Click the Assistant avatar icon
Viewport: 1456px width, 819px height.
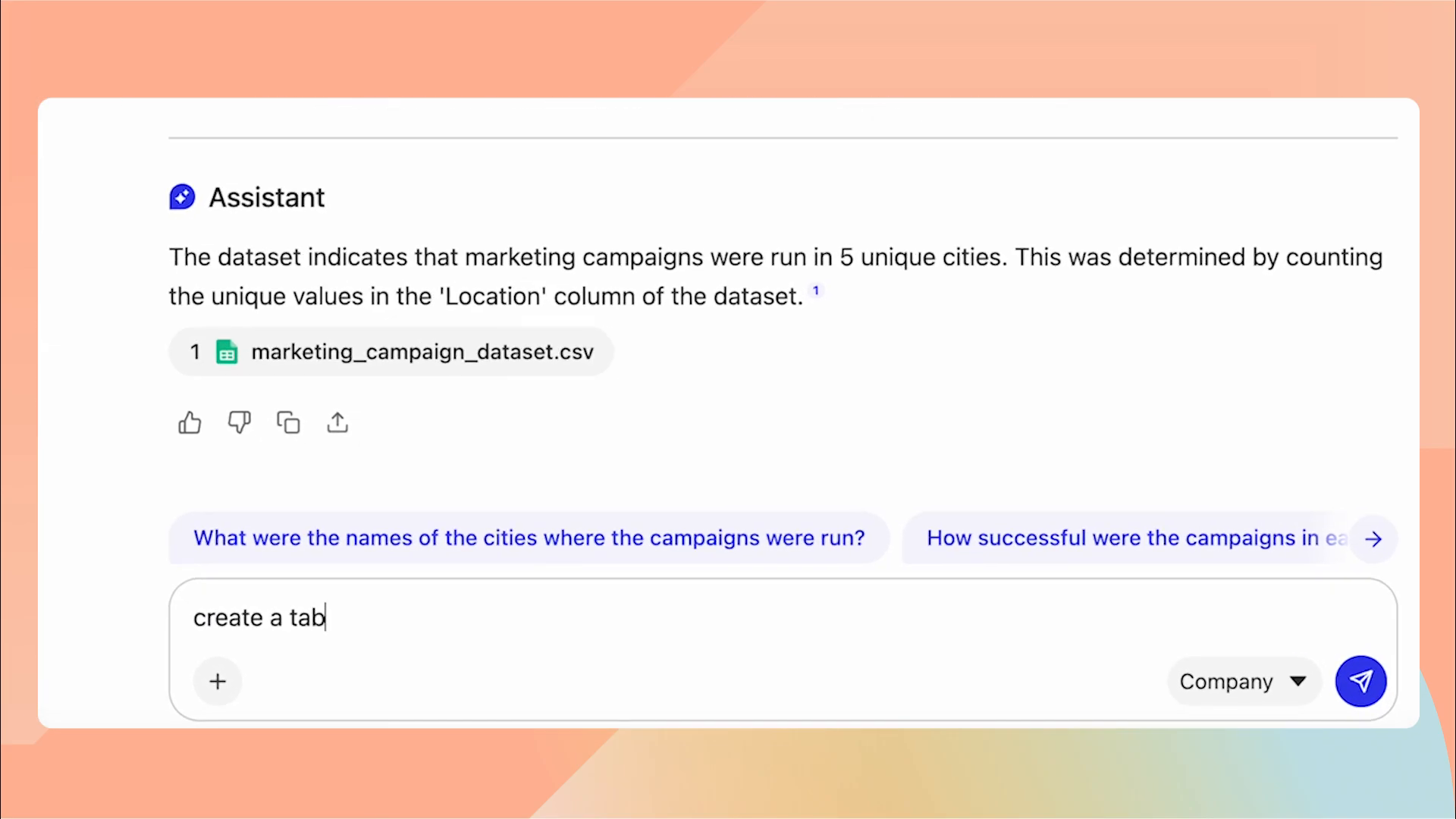click(x=182, y=197)
